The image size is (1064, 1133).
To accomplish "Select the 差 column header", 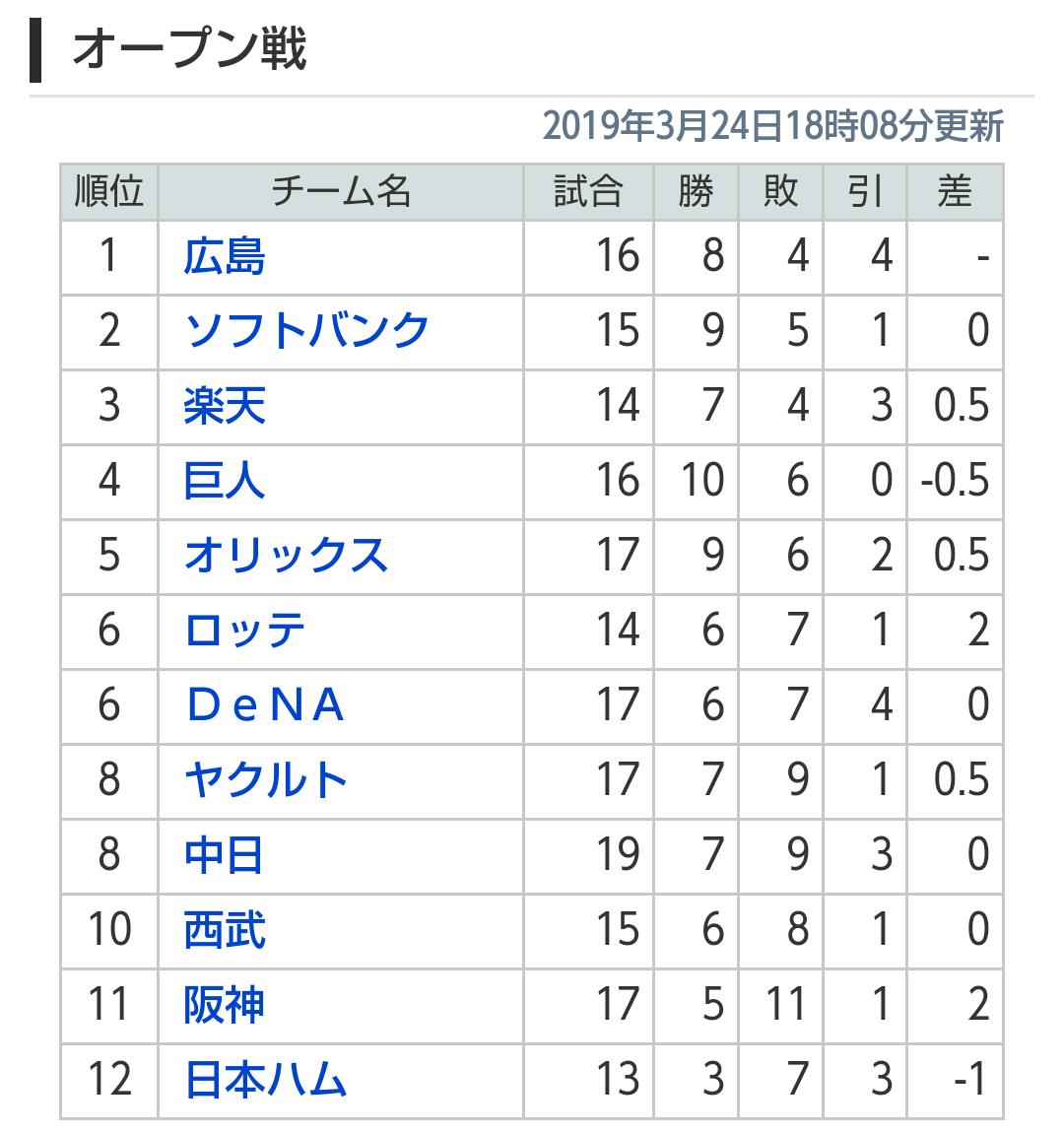I will tap(955, 192).
